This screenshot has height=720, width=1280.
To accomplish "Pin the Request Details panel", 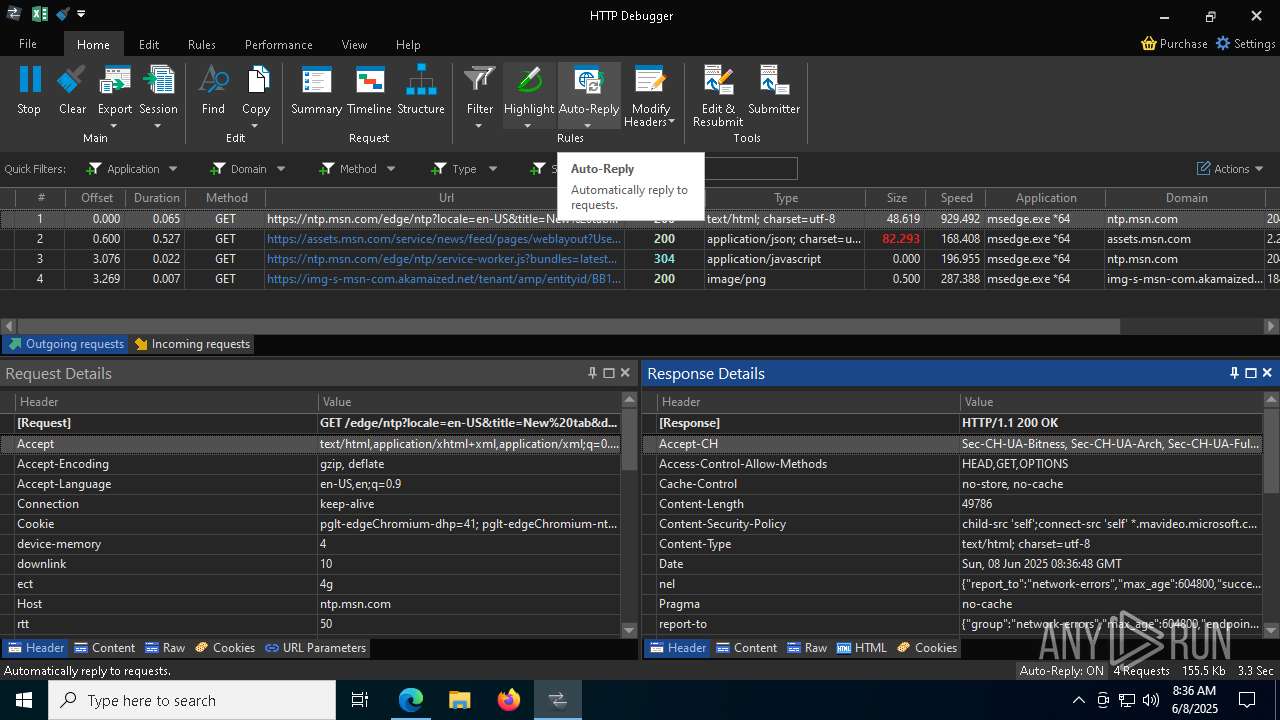I will pyautogui.click(x=592, y=373).
